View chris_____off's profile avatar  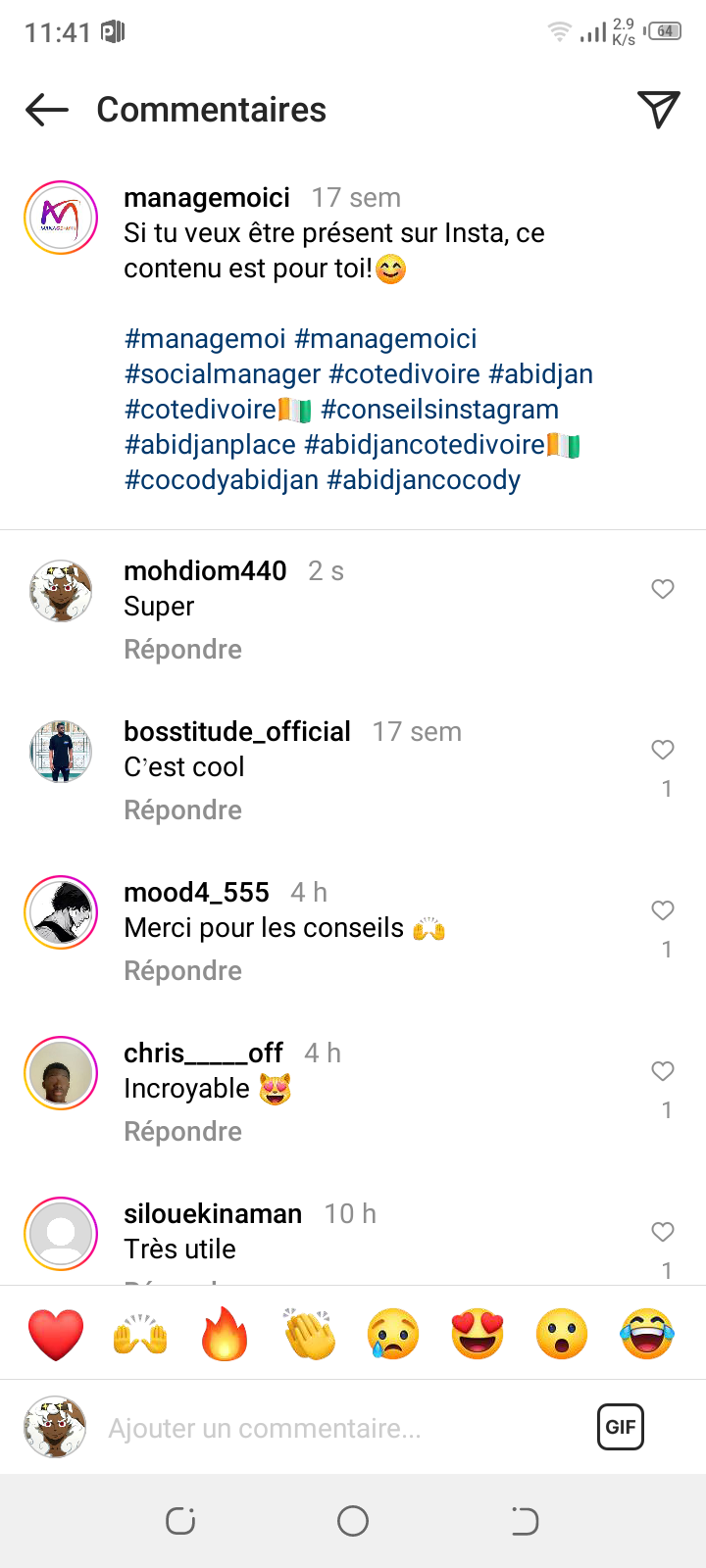click(61, 1073)
